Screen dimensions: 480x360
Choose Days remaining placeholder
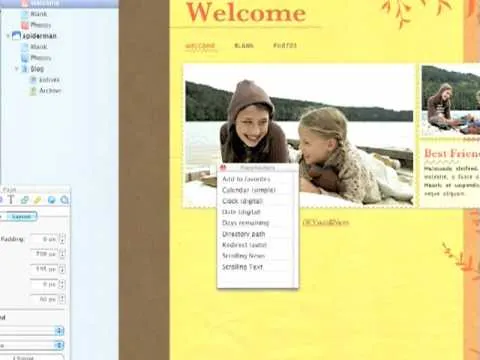click(x=245, y=223)
